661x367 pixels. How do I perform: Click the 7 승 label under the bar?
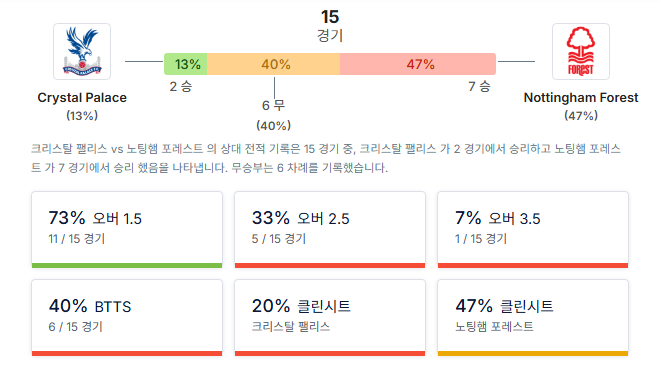479,86
